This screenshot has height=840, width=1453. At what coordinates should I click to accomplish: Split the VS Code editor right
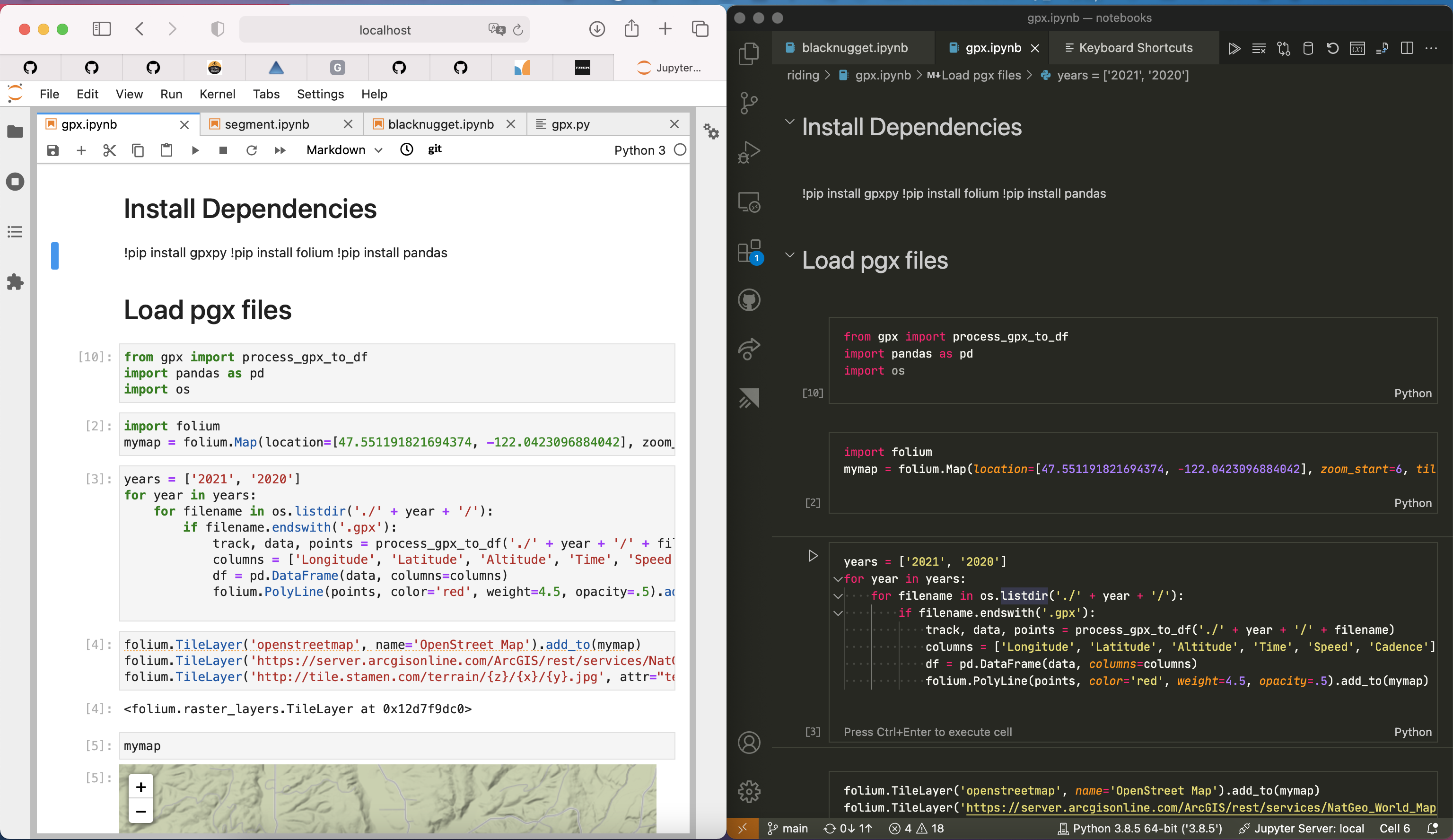[1407, 48]
